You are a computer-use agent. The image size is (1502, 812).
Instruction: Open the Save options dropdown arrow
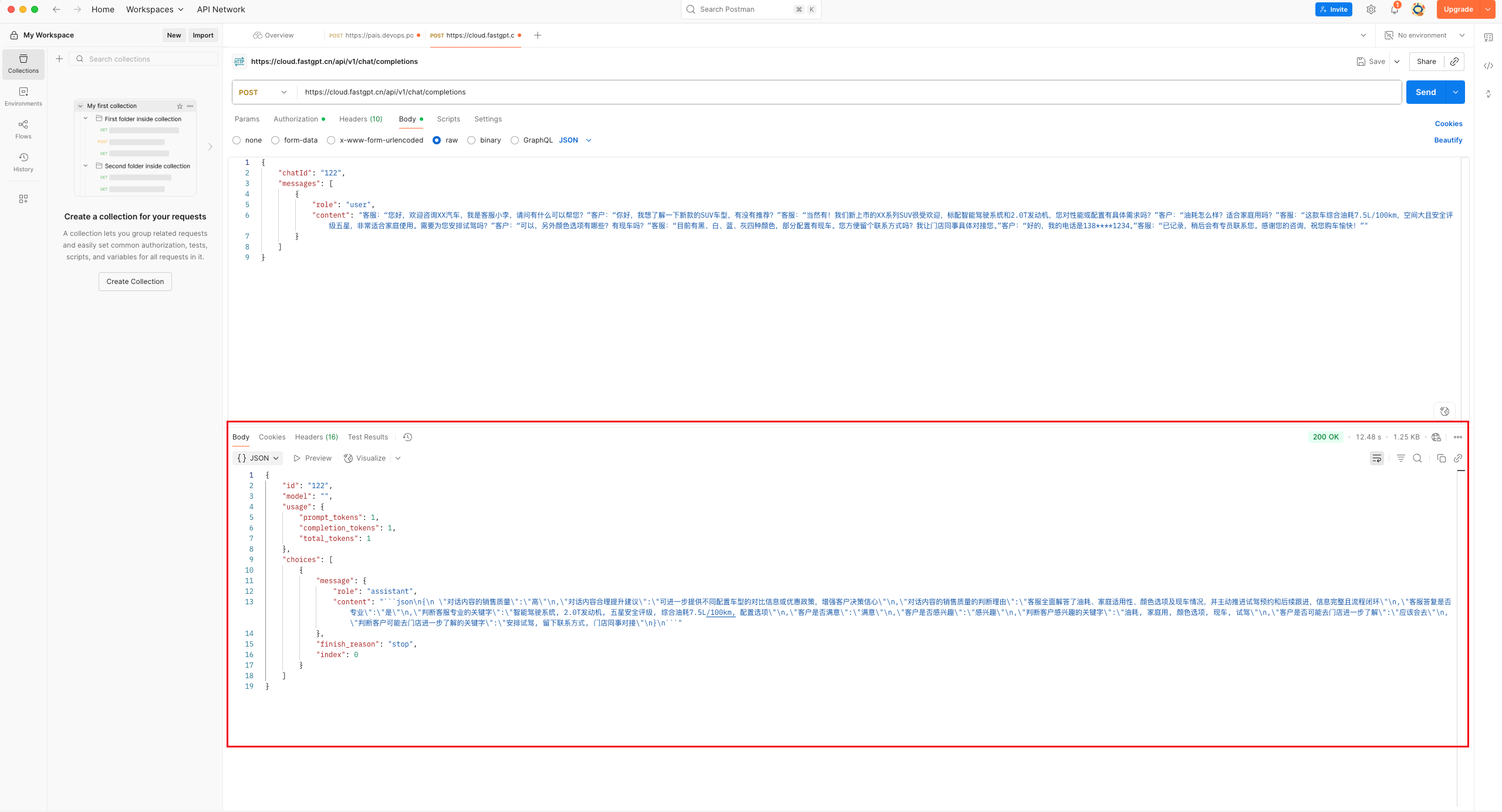click(1397, 62)
